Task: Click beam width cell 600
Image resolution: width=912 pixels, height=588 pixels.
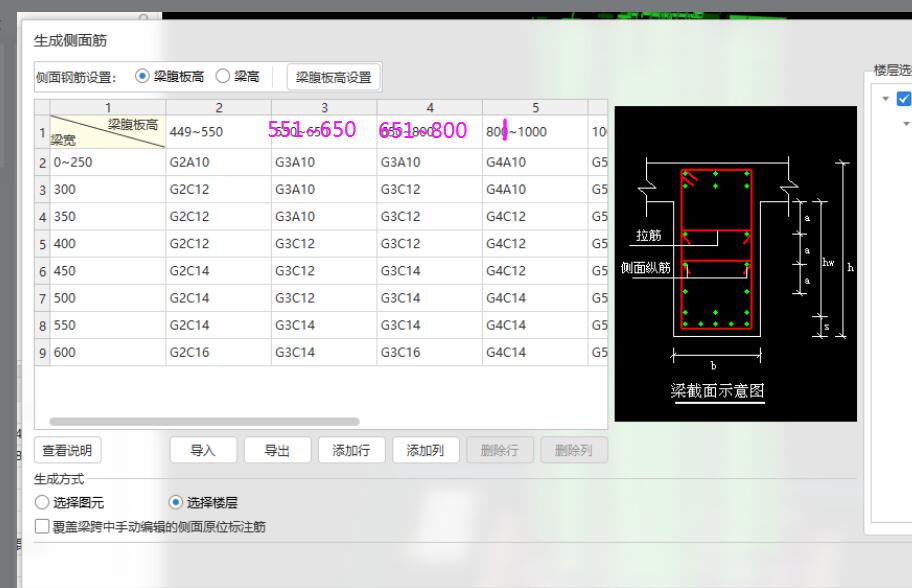Action: coord(108,352)
